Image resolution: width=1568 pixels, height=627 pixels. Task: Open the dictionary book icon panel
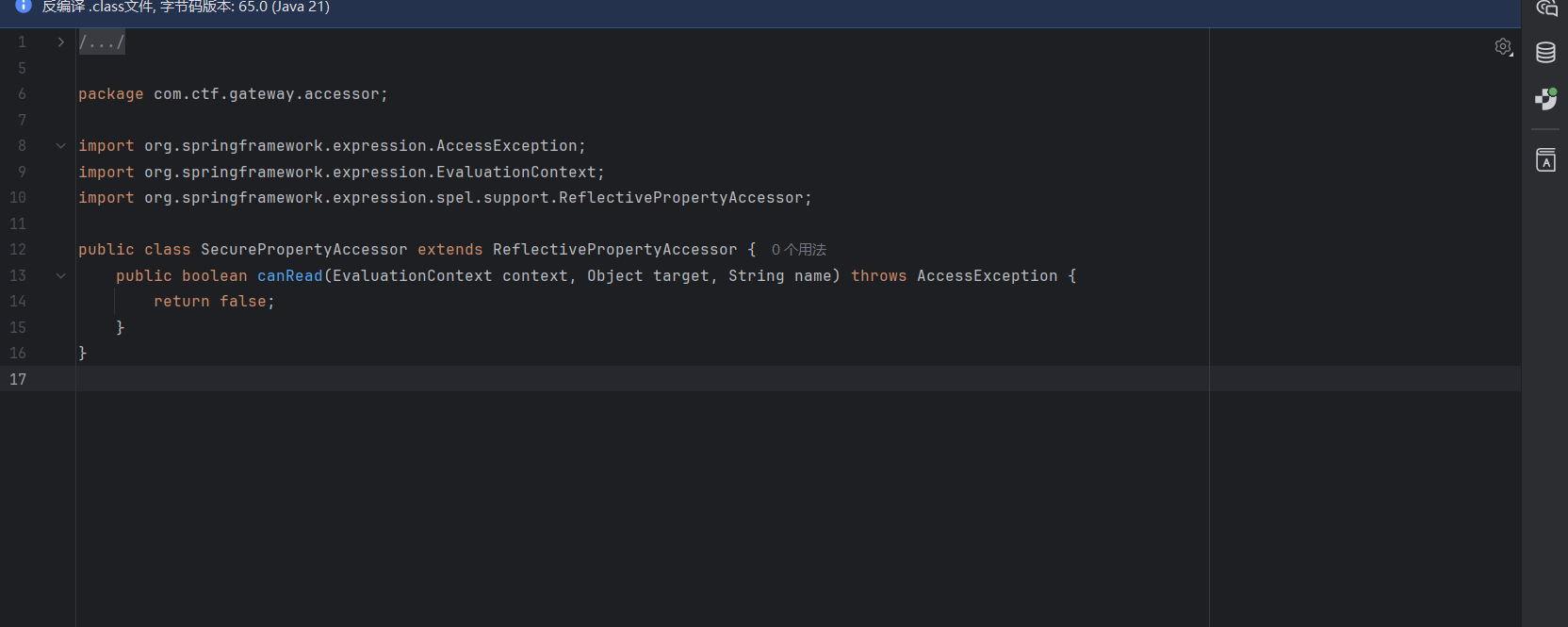tap(1545, 160)
